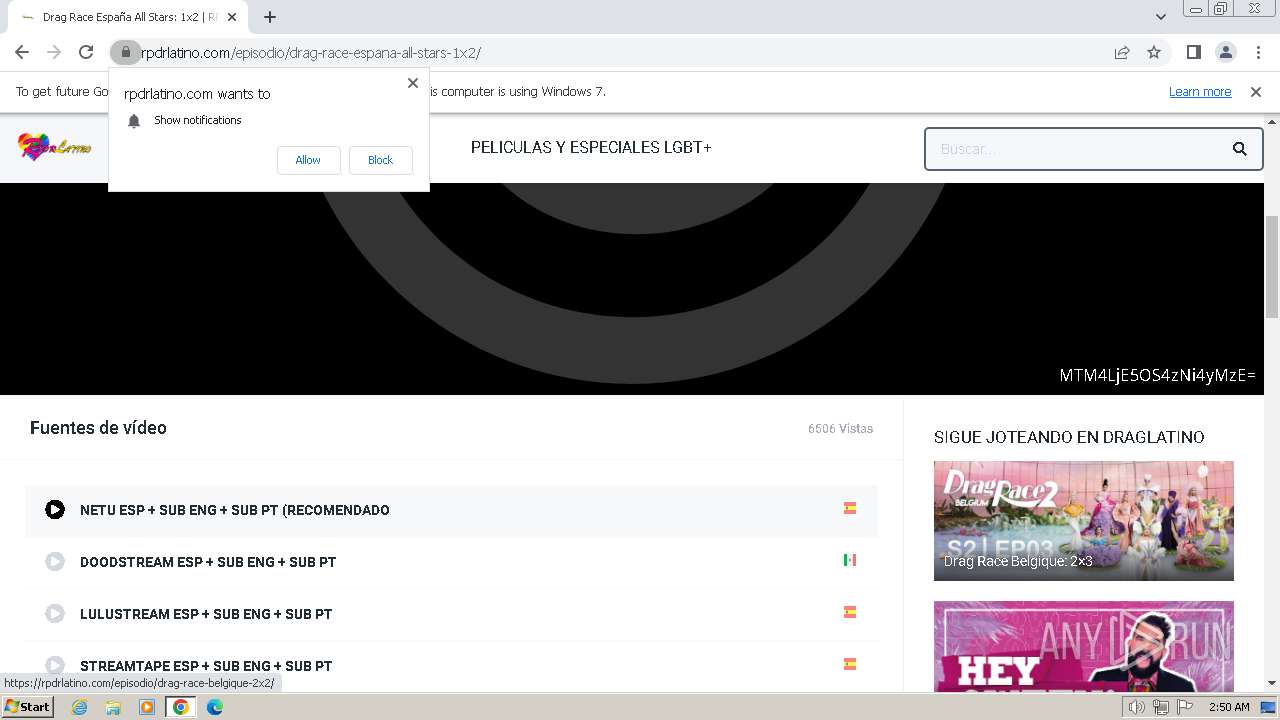Click Spain flag on LULUSTREAM row

[x=850, y=612]
